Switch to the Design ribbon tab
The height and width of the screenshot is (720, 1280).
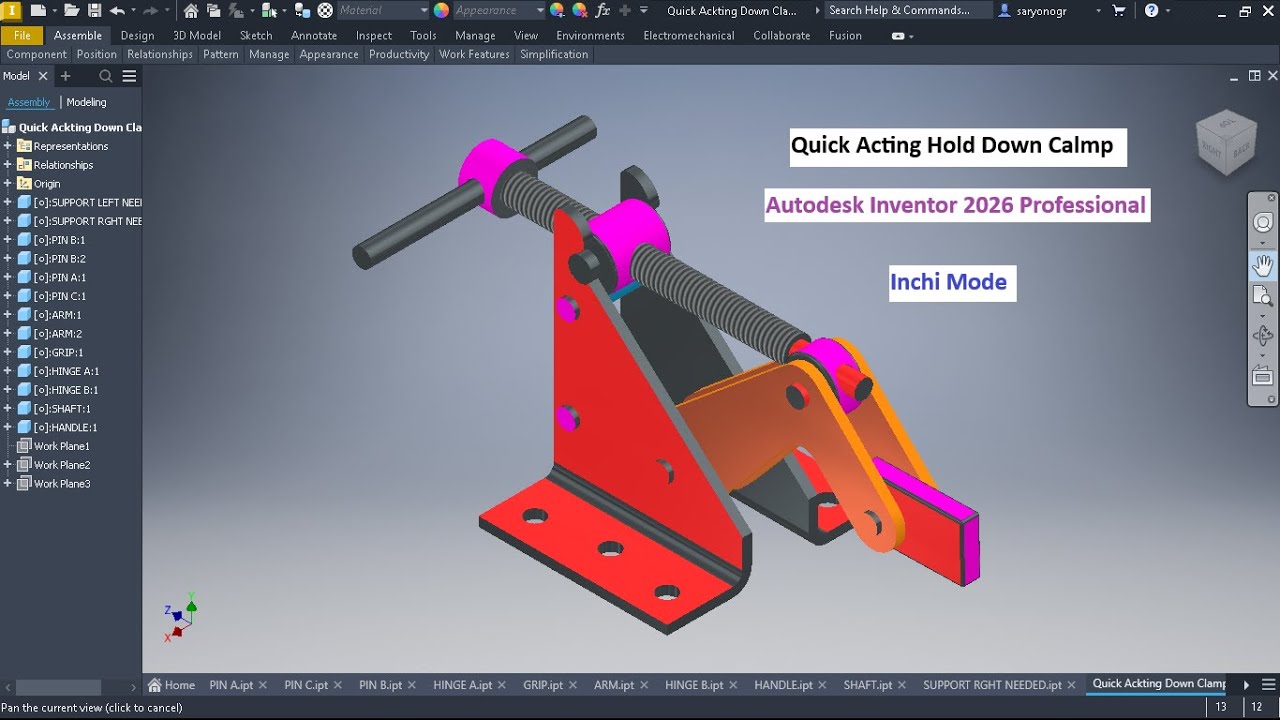[x=137, y=35]
